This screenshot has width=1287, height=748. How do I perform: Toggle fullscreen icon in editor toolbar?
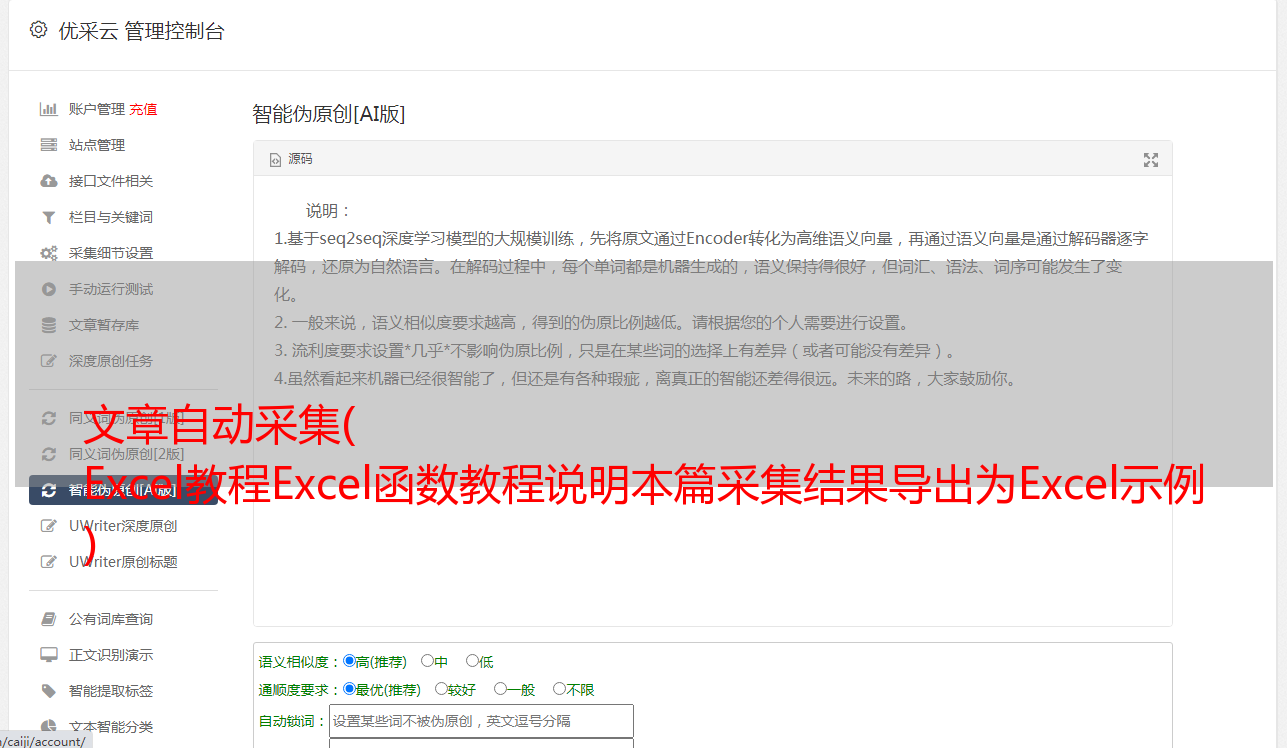tap(1151, 160)
